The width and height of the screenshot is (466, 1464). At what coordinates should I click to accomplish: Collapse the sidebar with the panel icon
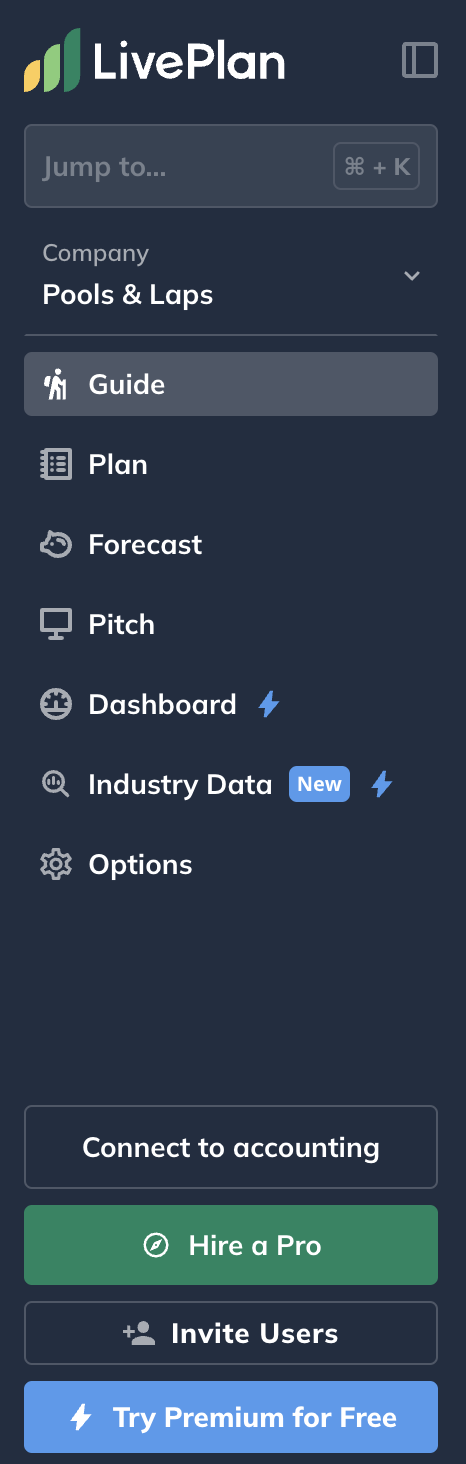click(420, 60)
